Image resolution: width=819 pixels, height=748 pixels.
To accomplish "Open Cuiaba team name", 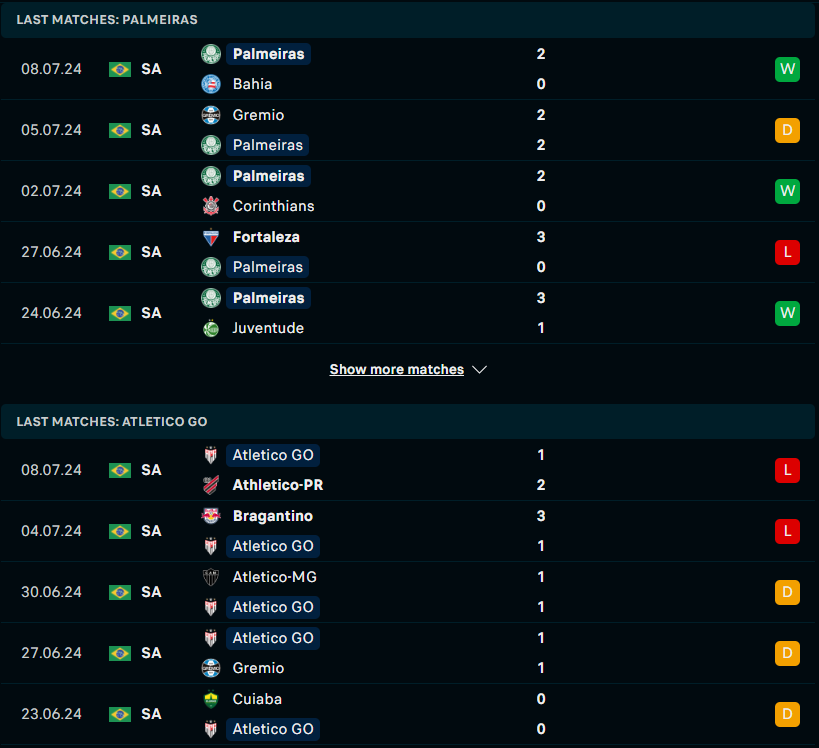I will coord(257,699).
